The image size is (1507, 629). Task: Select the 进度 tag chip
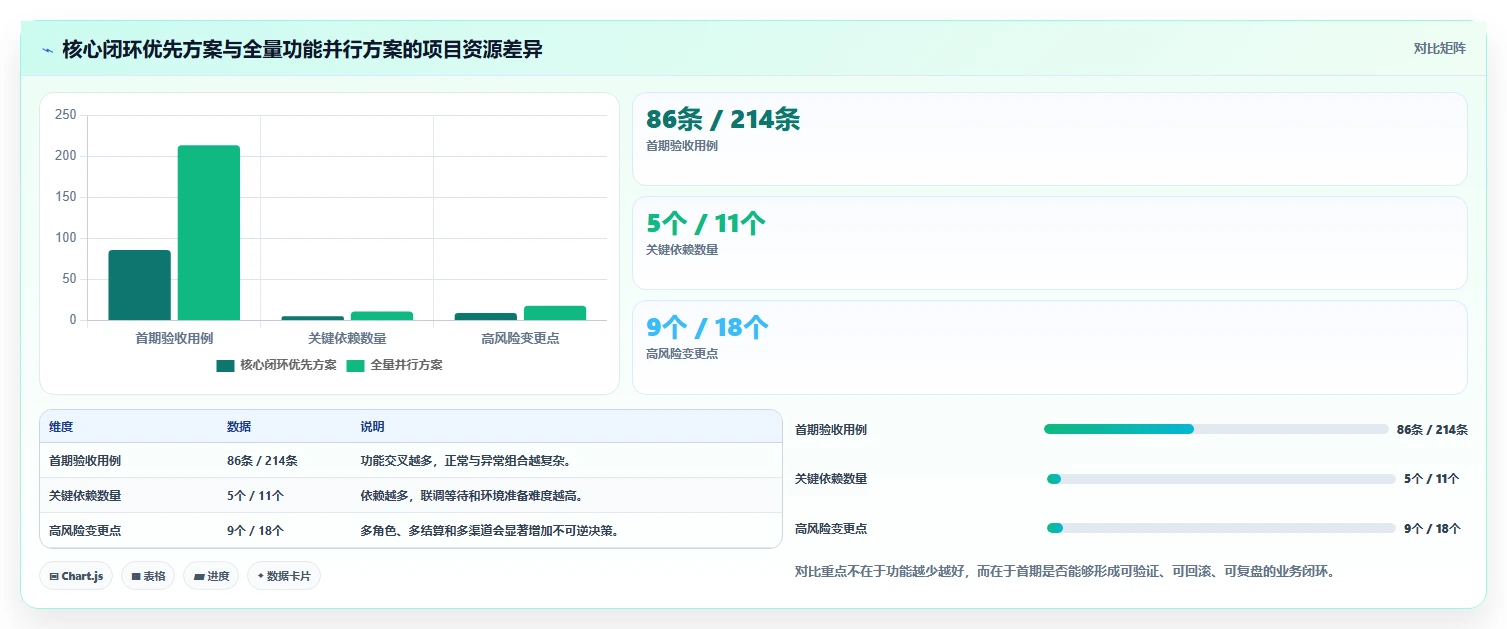tap(211, 576)
